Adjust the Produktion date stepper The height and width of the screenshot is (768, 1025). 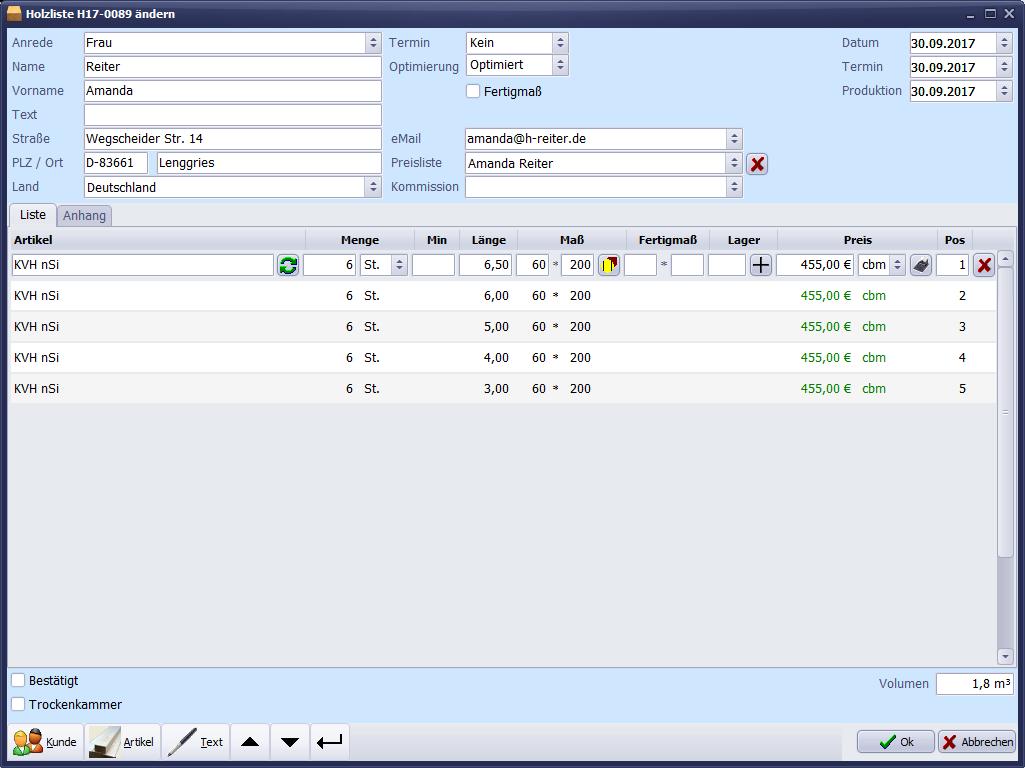pos(1005,91)
